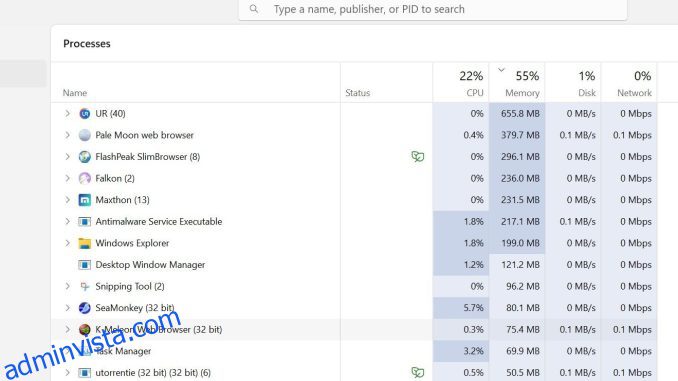
Task: Click the 69.9 MB memory value
Action: click(523, 351)
